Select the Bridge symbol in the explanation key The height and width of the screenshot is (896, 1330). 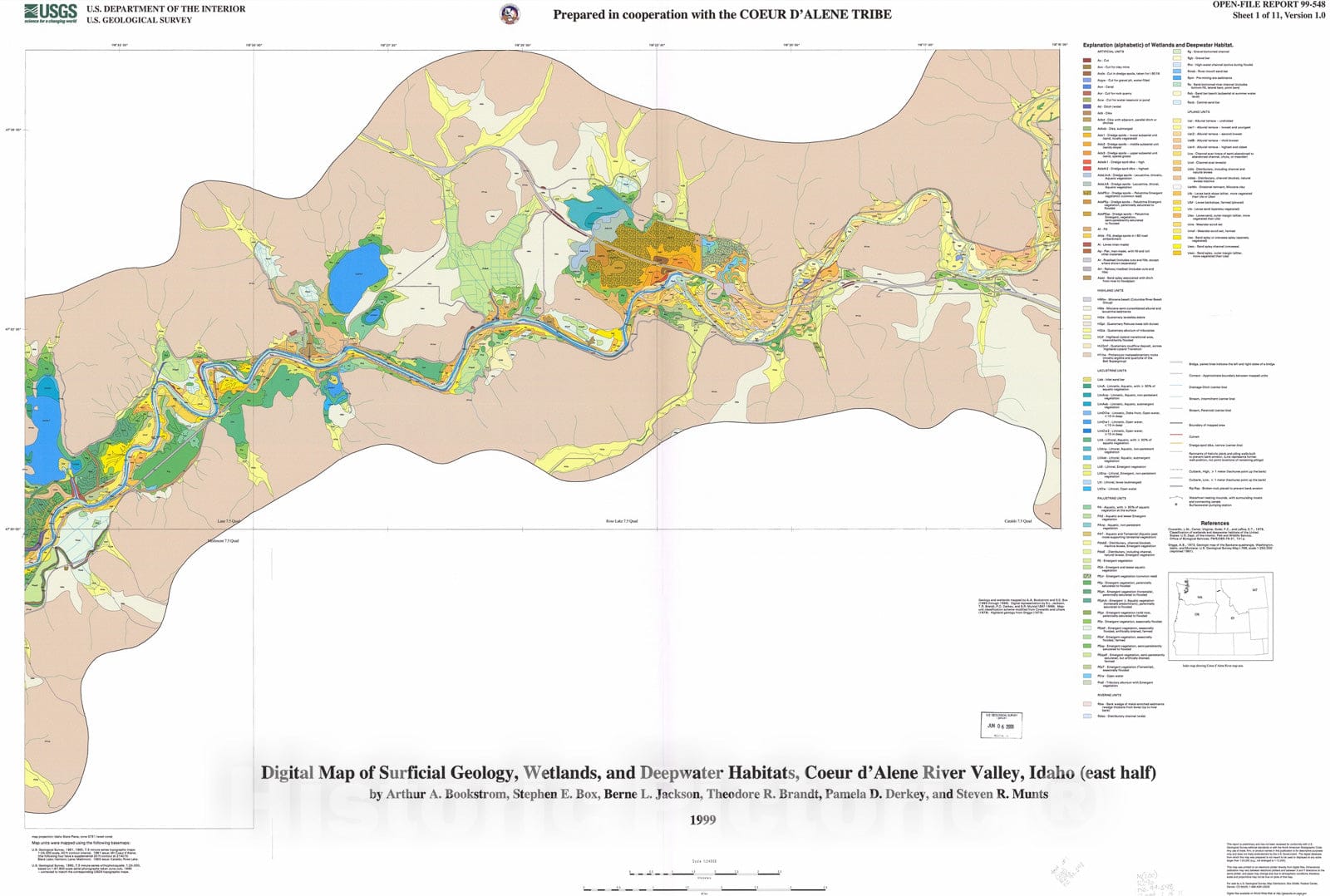pos(1176,362)
